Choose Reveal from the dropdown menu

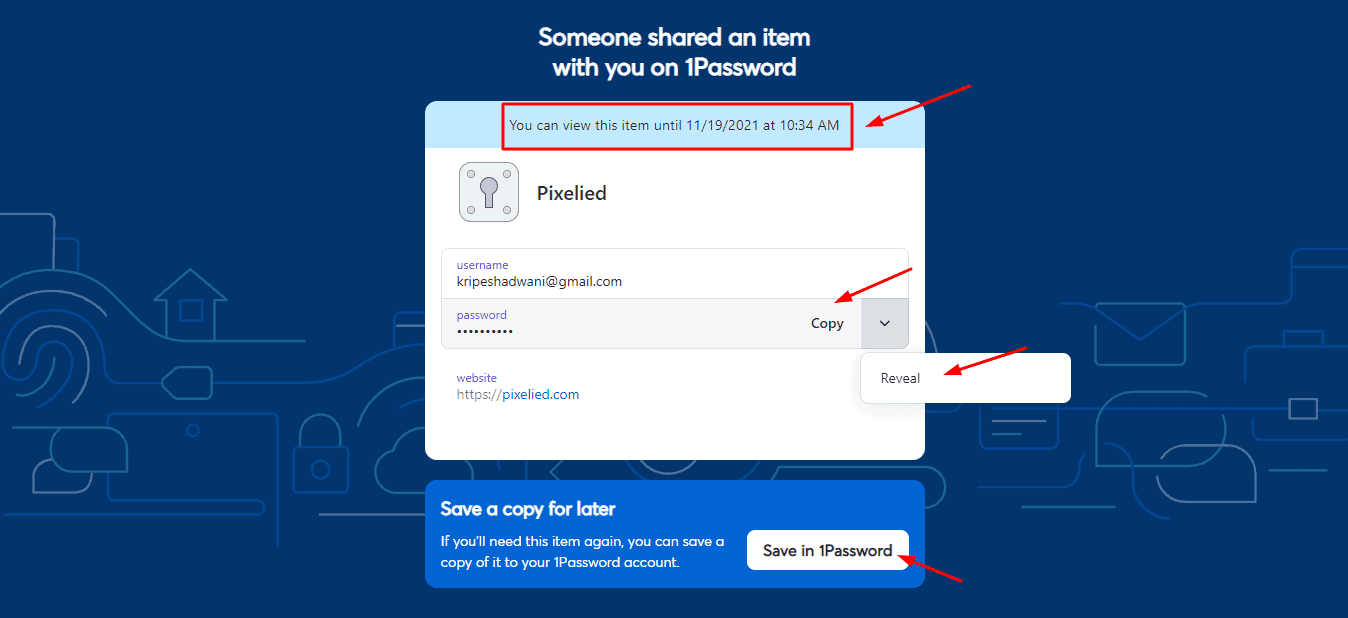(900, 378)
